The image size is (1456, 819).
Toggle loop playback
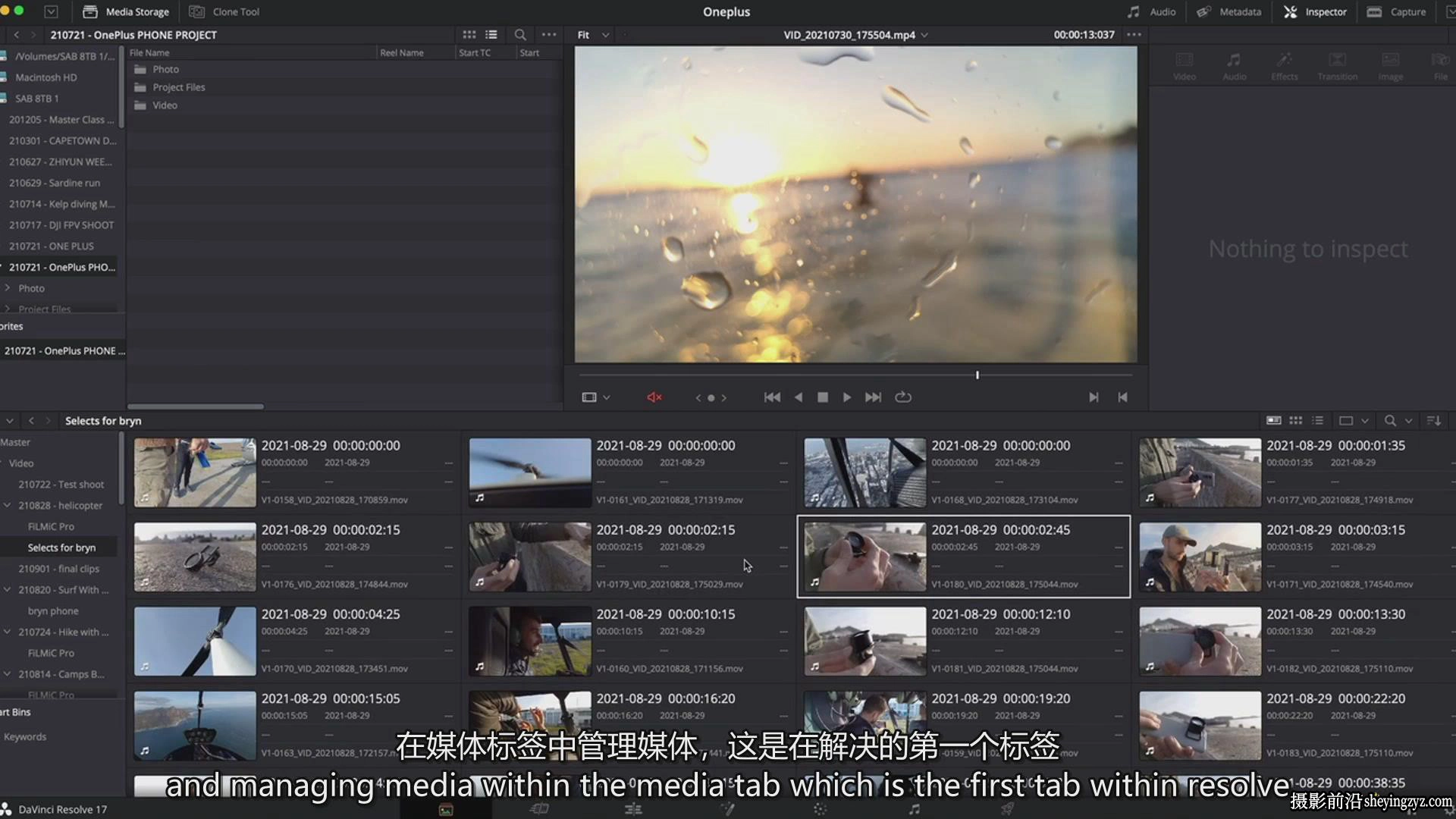(903, 397)
